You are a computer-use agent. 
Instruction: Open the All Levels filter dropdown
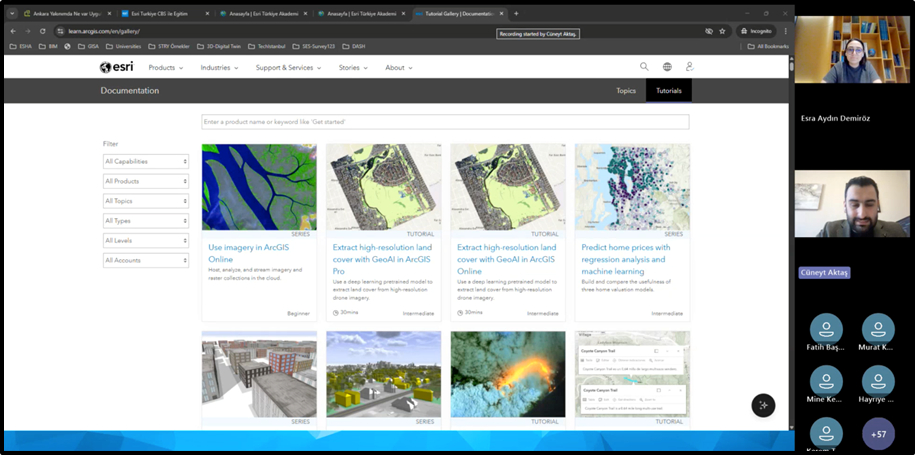[146, 240]
